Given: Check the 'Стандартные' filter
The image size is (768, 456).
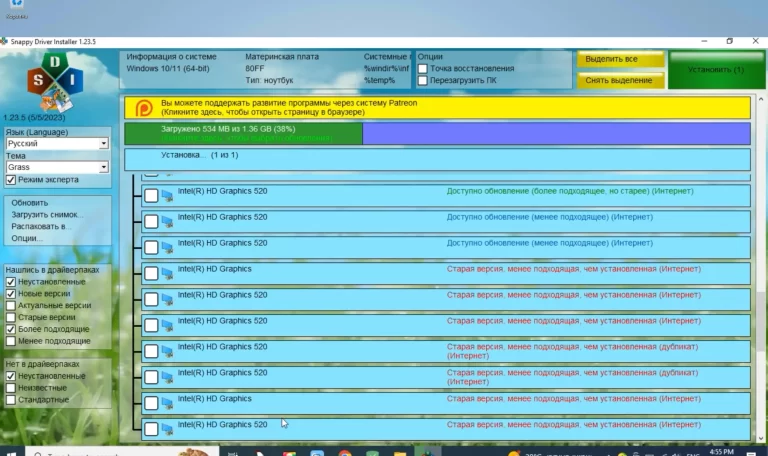Looking at the screenshot, I should pyautogui.click(x=11, y=400).
